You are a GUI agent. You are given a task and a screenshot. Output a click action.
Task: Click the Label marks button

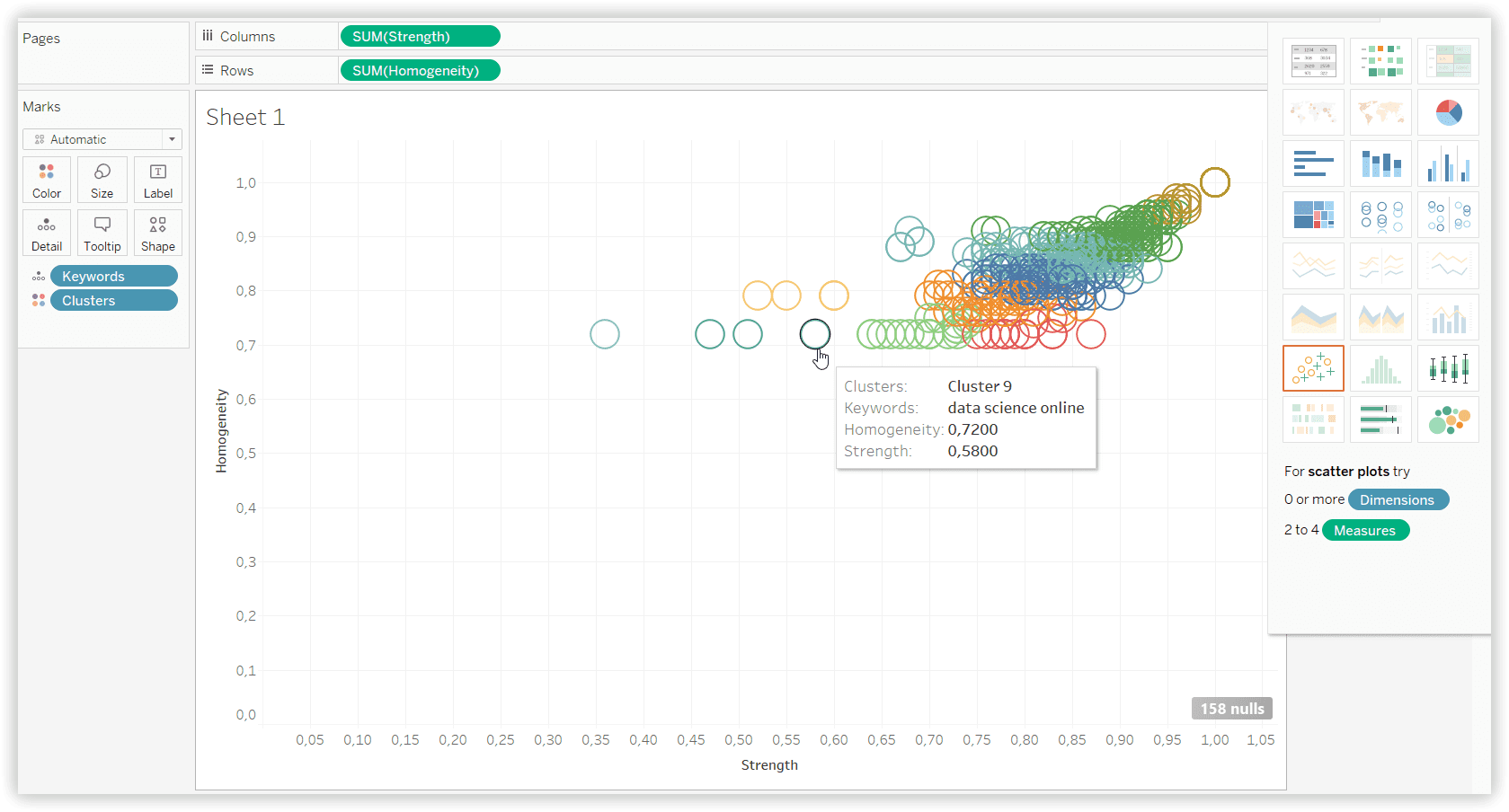(x=158, y=180)
